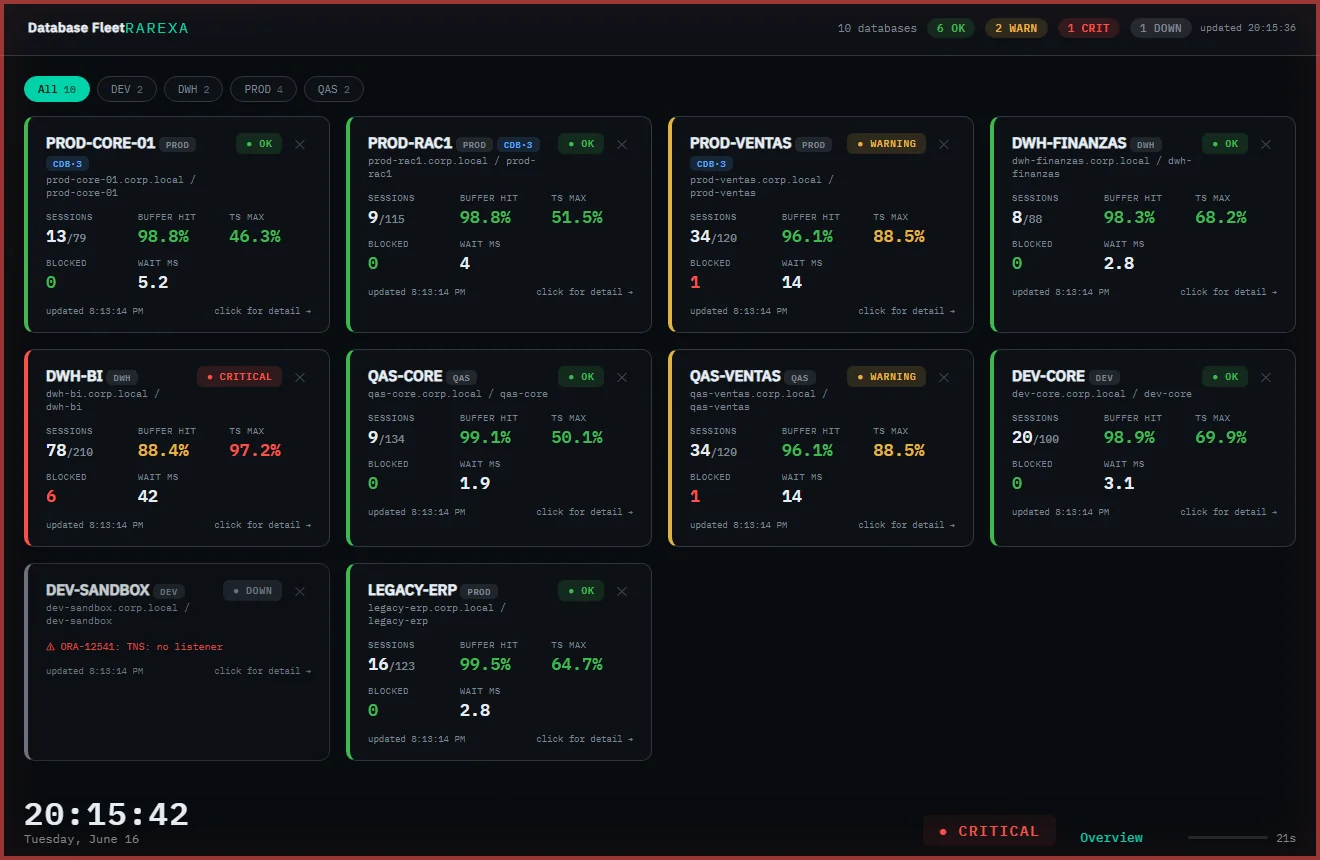
Task: Click OK status badge on PROD-CORE-01
Action: (x=259, y=144)
